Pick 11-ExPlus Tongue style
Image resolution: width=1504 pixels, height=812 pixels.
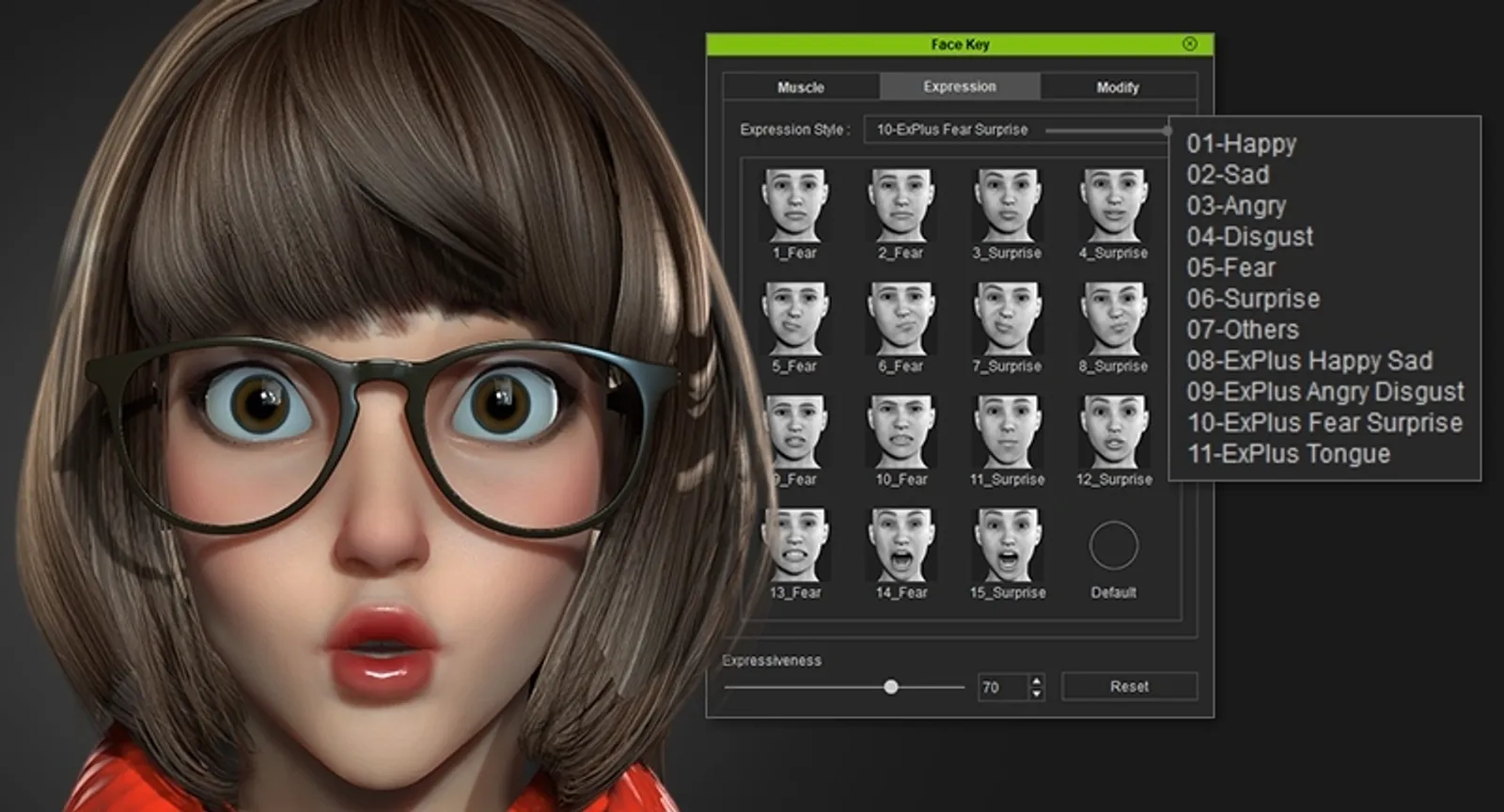tap(1288, 454)
